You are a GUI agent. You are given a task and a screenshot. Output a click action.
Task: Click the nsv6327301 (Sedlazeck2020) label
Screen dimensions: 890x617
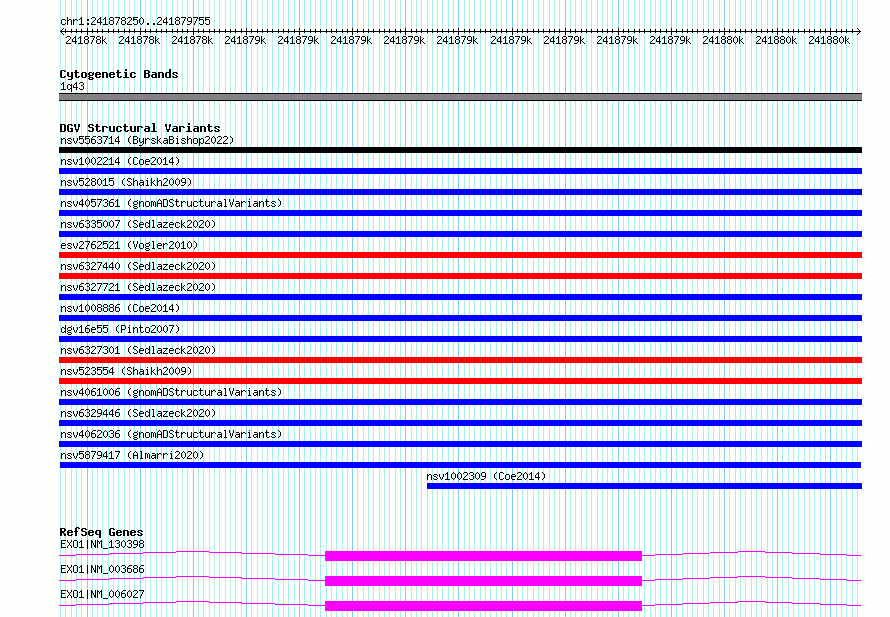pyautogui.click(x=138, y=350)
